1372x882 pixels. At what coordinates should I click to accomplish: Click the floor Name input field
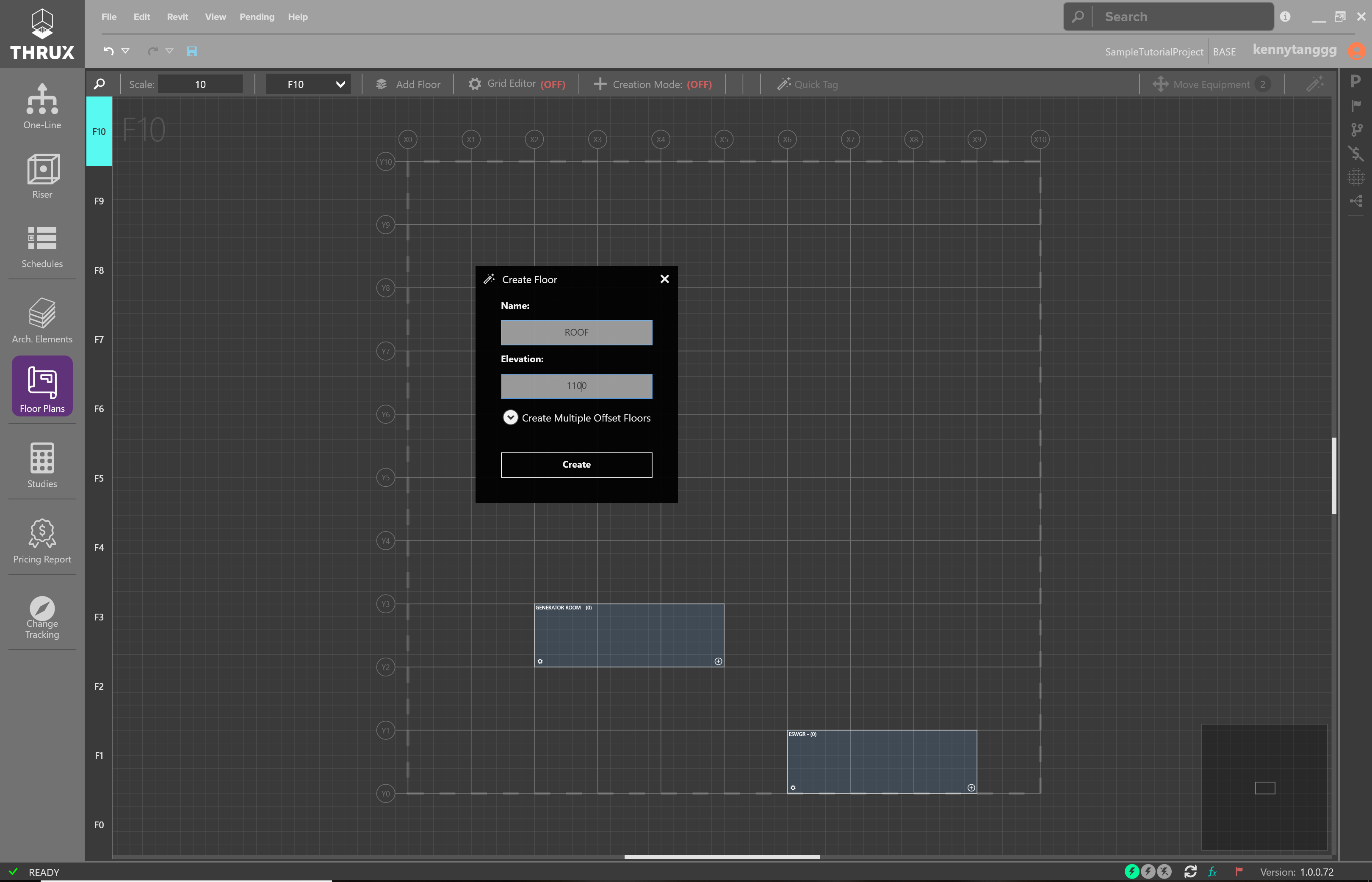[x=576, y=332]
